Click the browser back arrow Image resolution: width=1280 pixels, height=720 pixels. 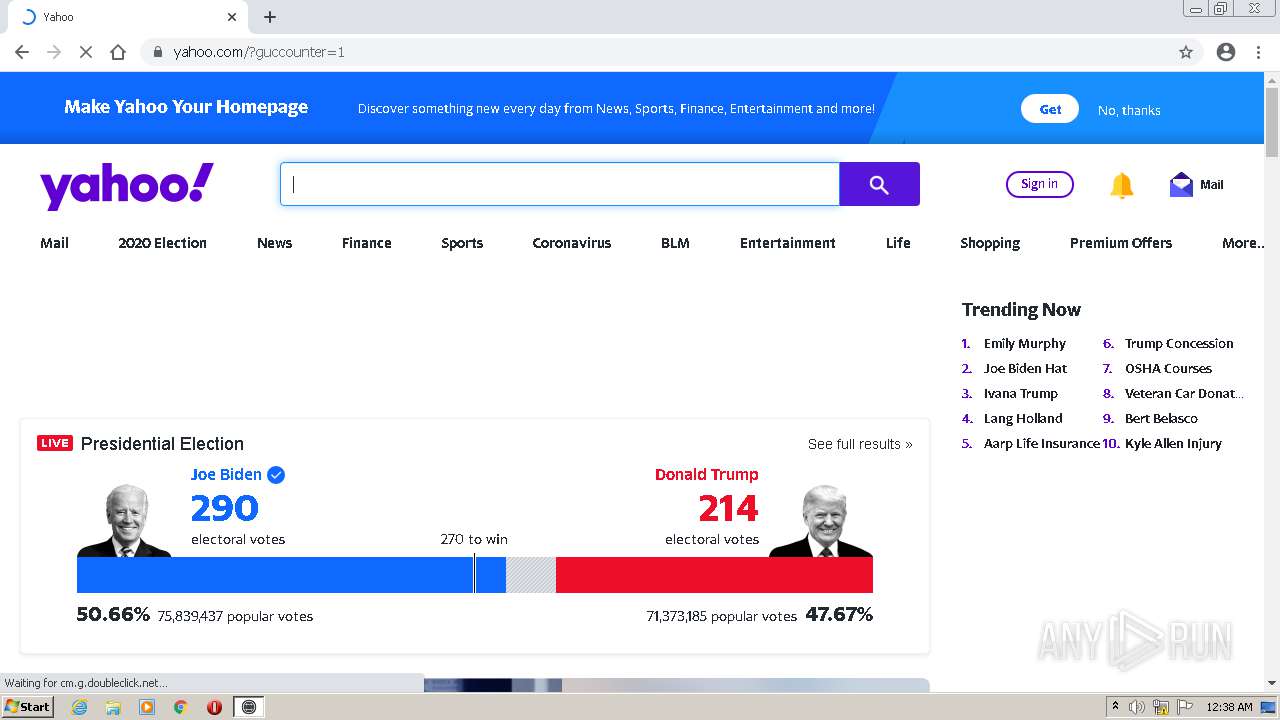(22, 52)
